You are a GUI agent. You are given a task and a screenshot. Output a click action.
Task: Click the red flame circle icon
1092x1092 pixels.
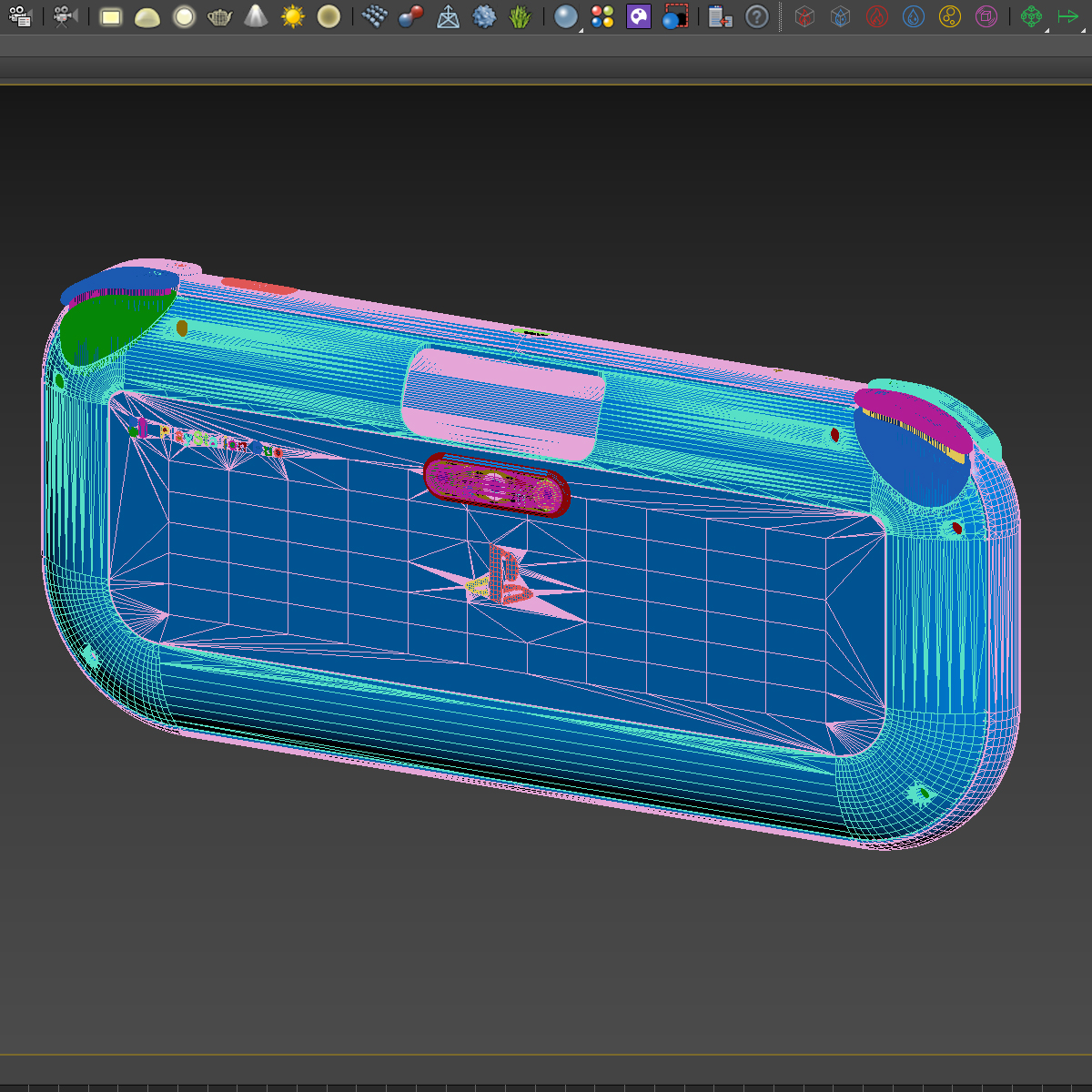coord(877,16)
